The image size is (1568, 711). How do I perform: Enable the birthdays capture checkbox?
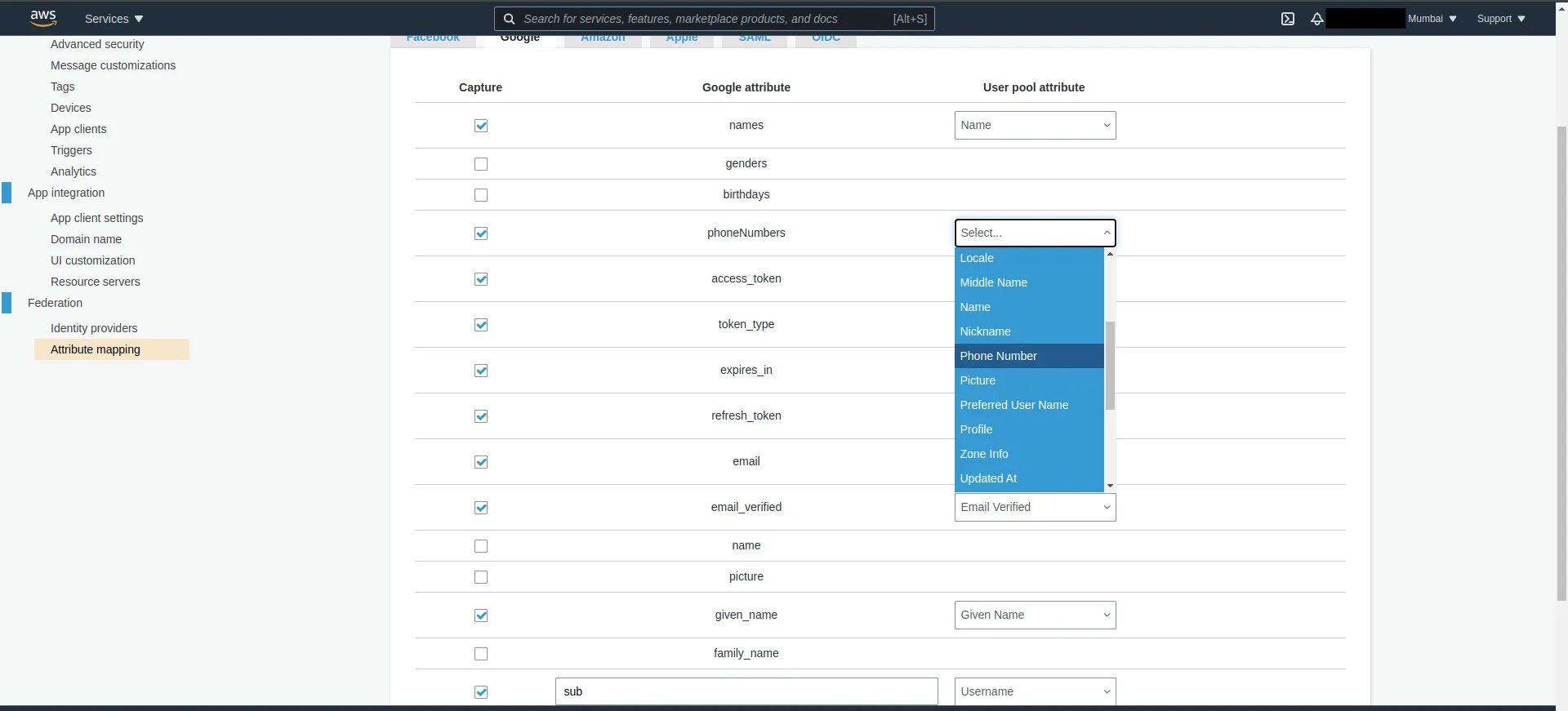[x=481, y=195]
